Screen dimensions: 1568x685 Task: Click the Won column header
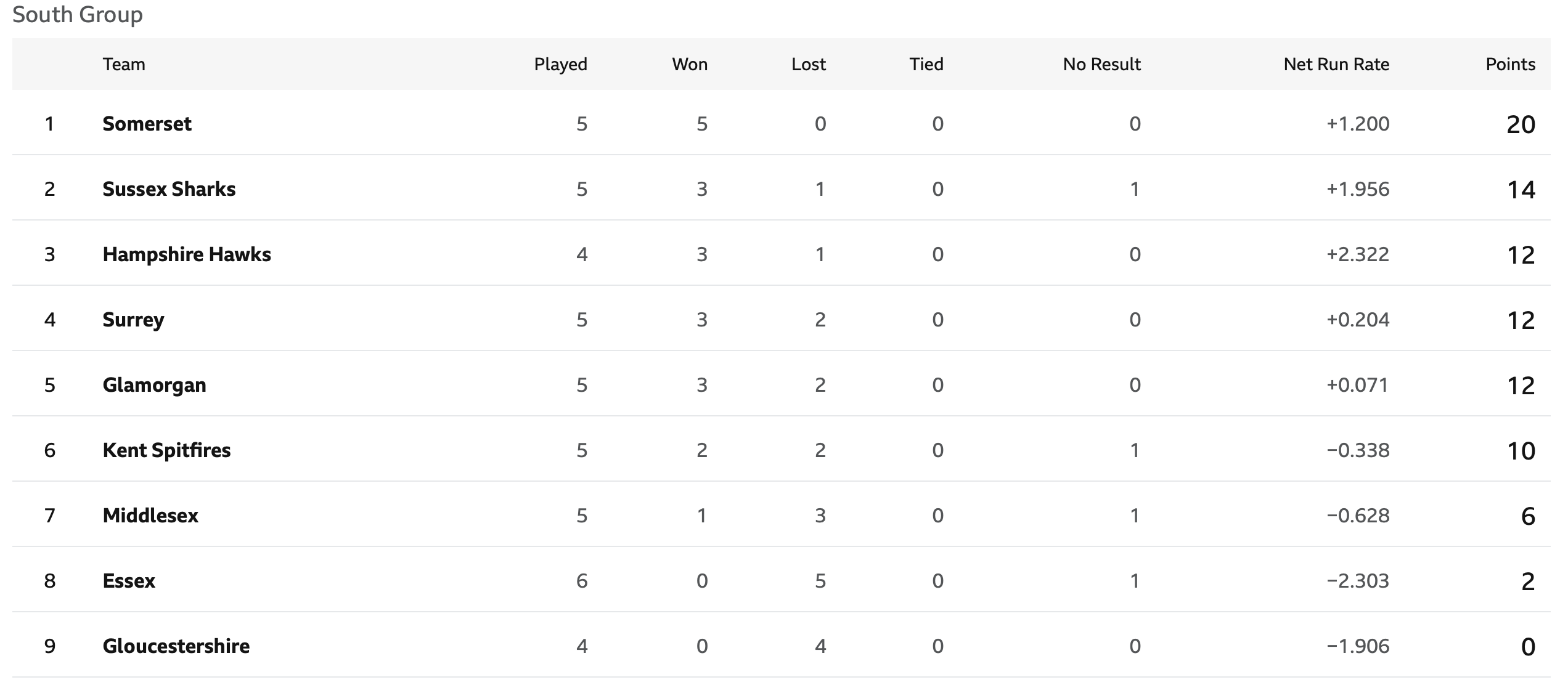pos(690,64)
